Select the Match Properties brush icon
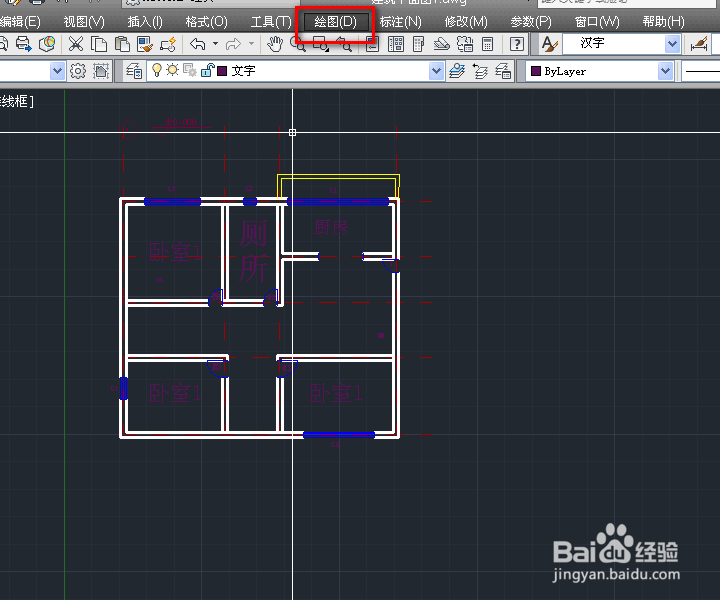This screenshot has width=720, height=600. point(145,45)
